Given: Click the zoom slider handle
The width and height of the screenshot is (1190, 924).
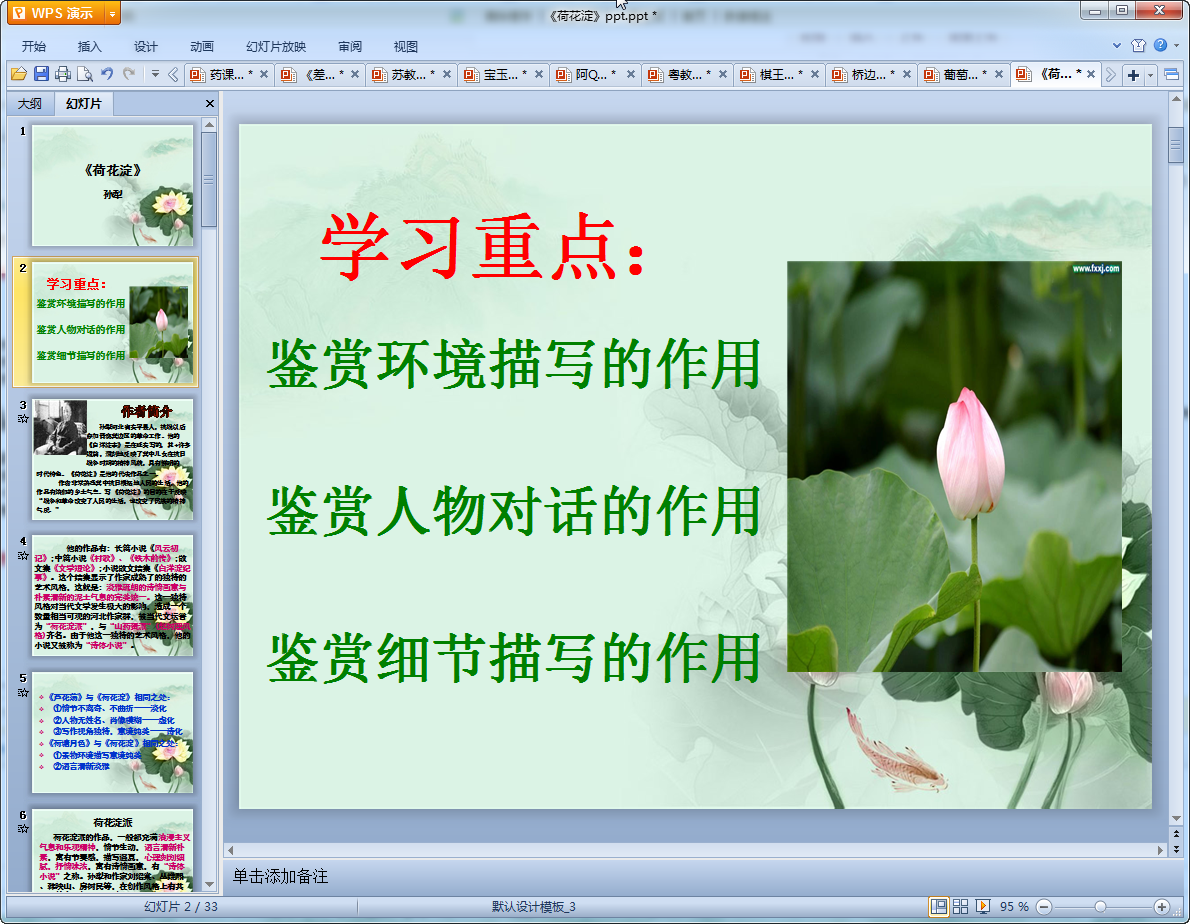Looking at the screenshot, I should point(1100,907).
